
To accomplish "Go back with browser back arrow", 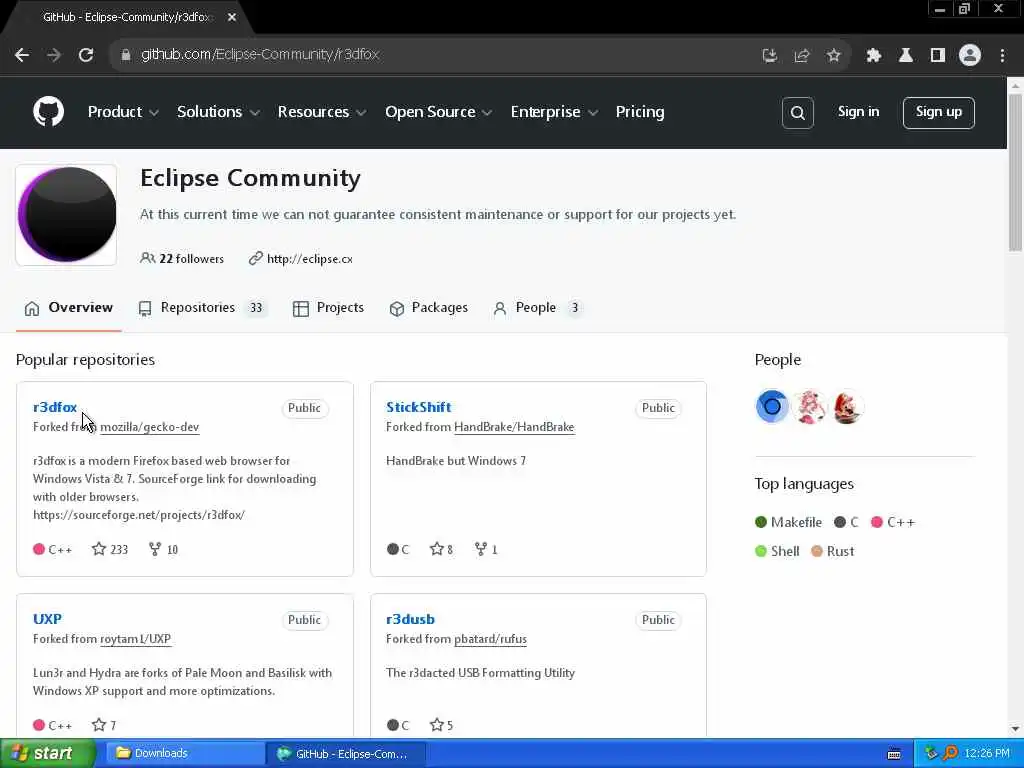I will [x=22, y=55].
